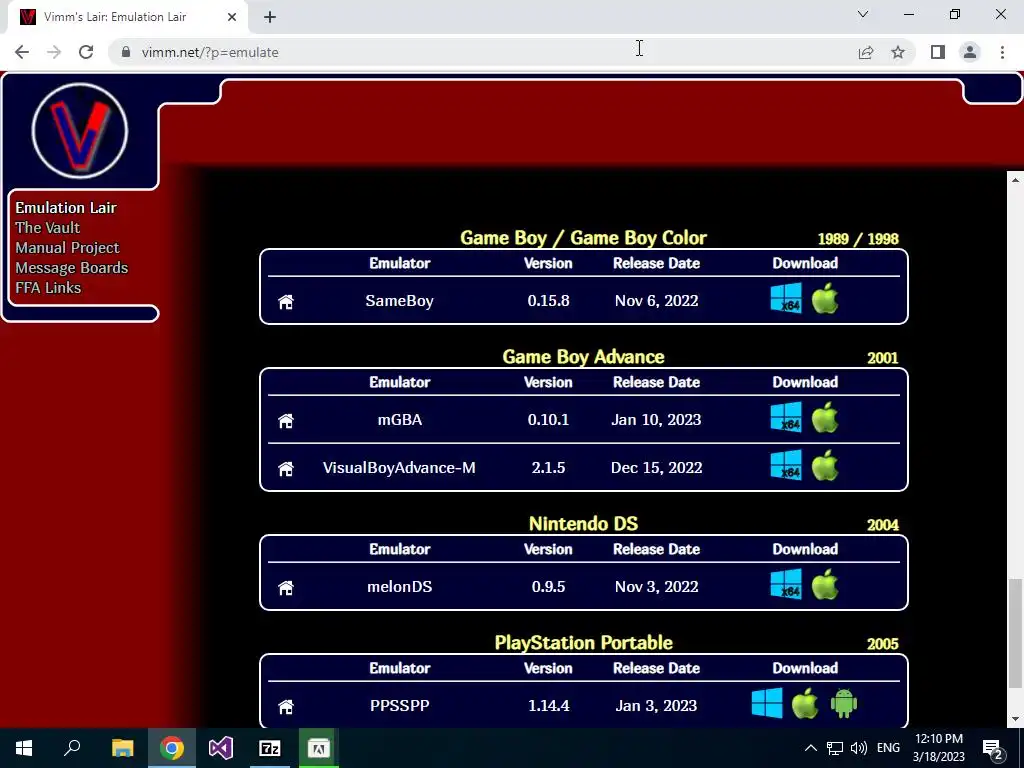
Task: Download SameBoy Windows x64 build
Action: point(786,298)
